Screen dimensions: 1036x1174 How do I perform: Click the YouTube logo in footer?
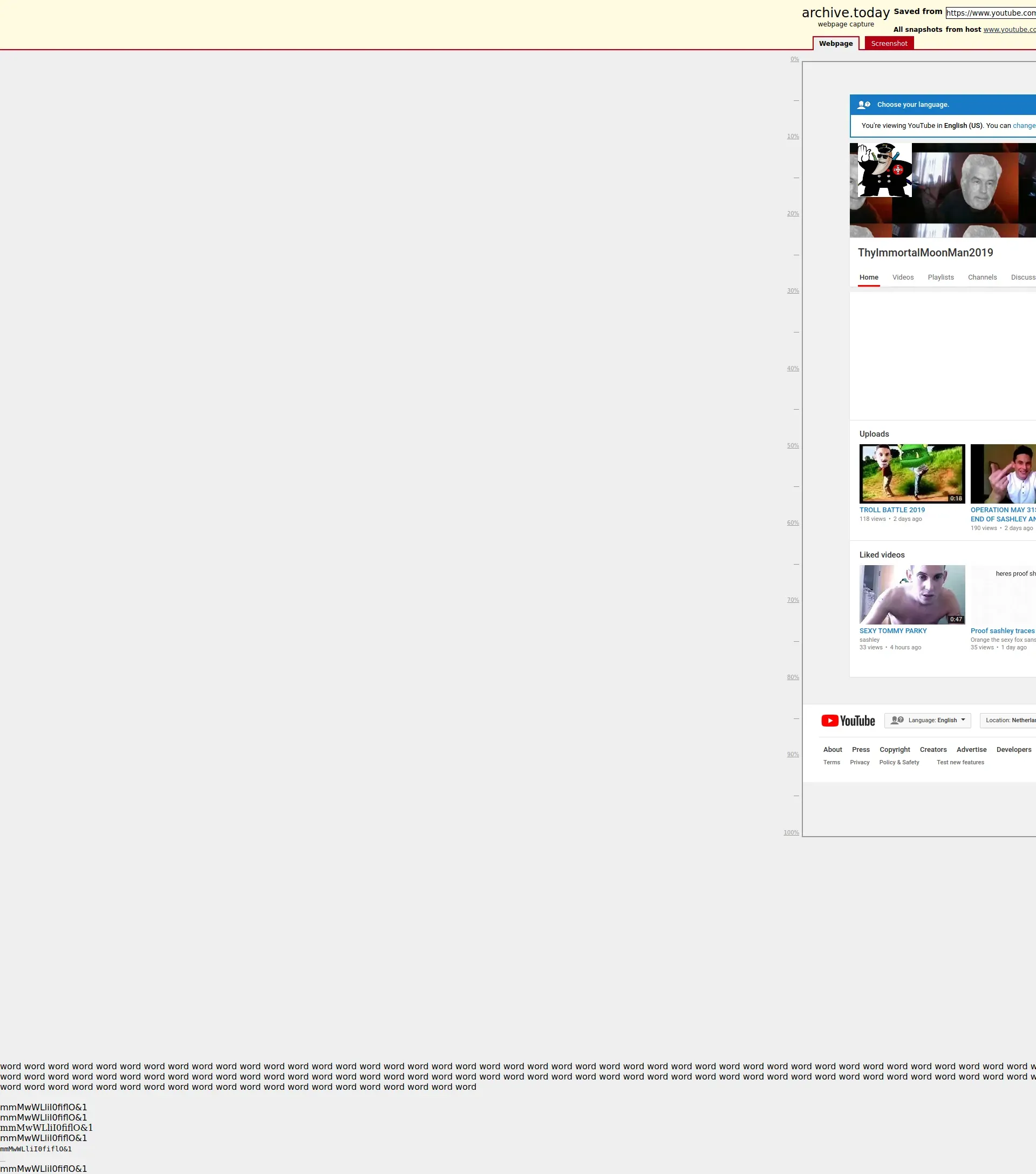point(848,721)
